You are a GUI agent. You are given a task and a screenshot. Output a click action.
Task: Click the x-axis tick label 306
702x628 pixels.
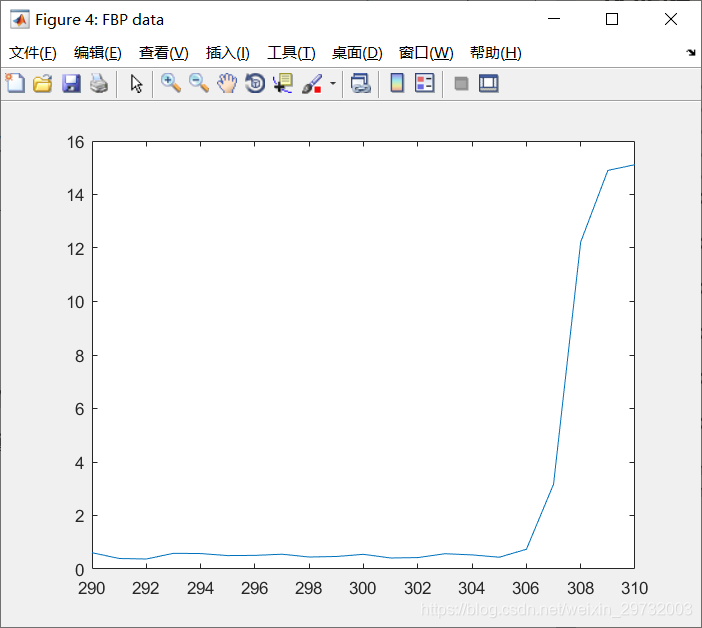[x=526, y=588]
